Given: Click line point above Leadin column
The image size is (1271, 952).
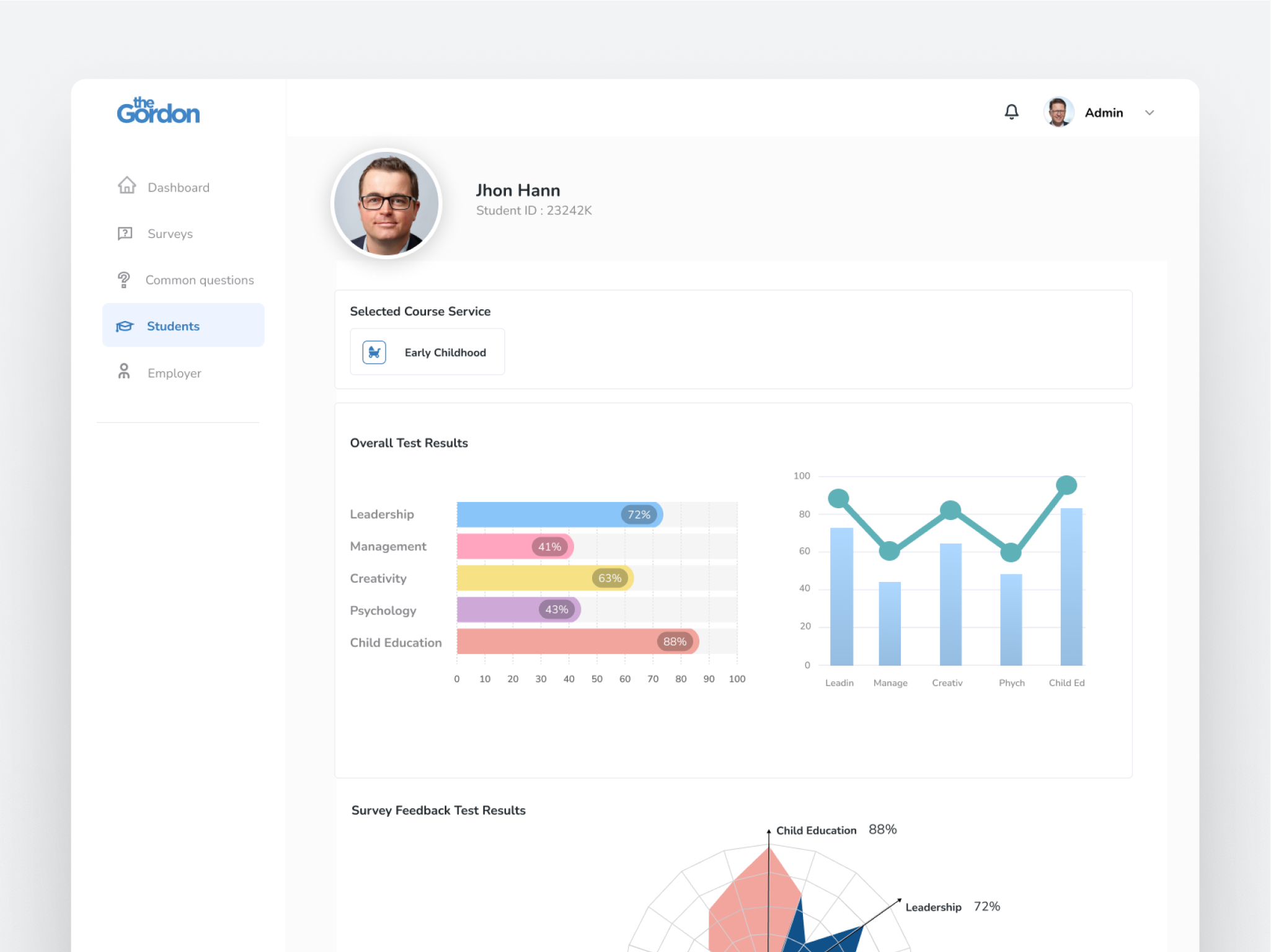Looking at the screenshot, I should click(x=838, y=498).
